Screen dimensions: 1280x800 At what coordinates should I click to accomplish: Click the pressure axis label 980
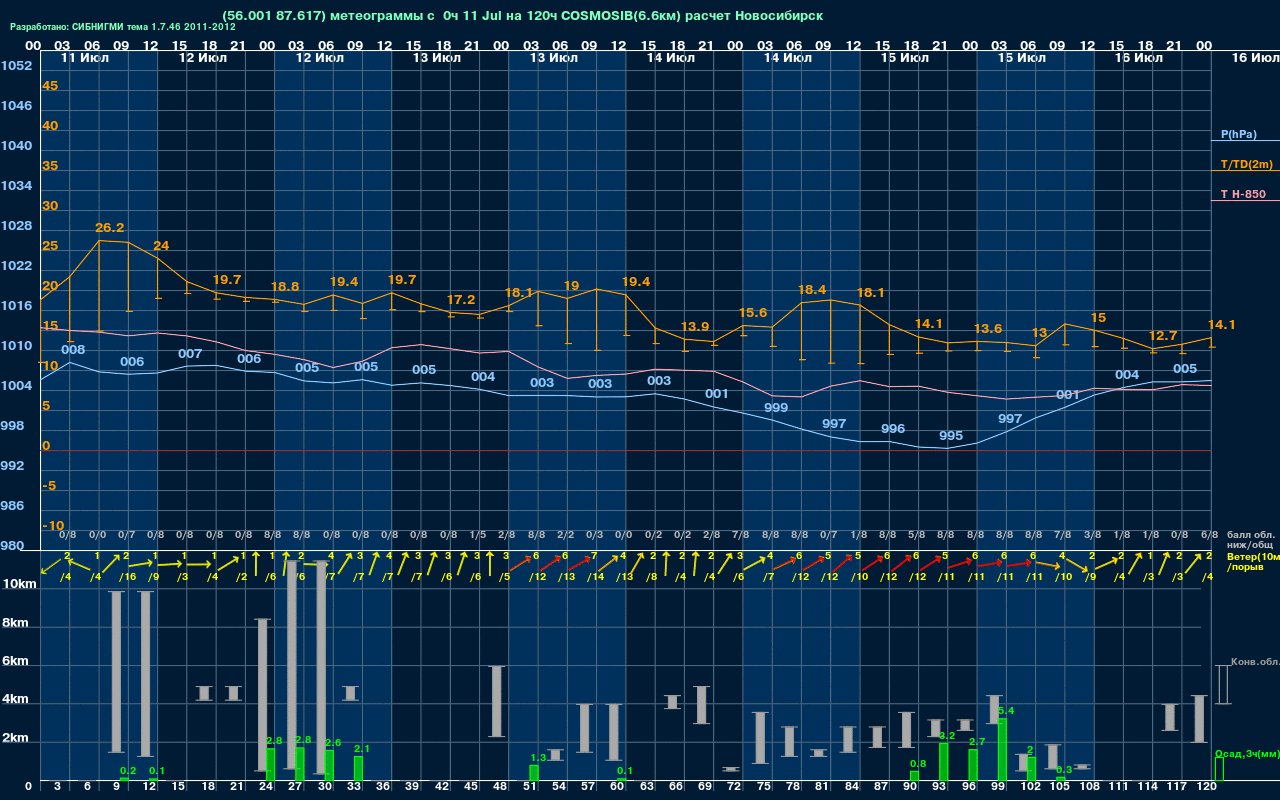(x=13, y=546)
